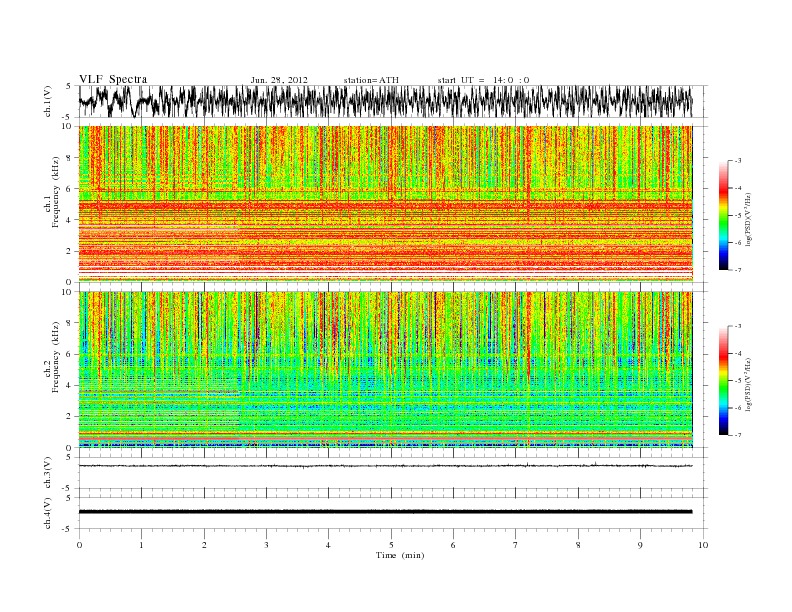
Task: Click the ch.2 Frequency (kHz) axis label
Action: pyautogui.click(x=52, y=356)
